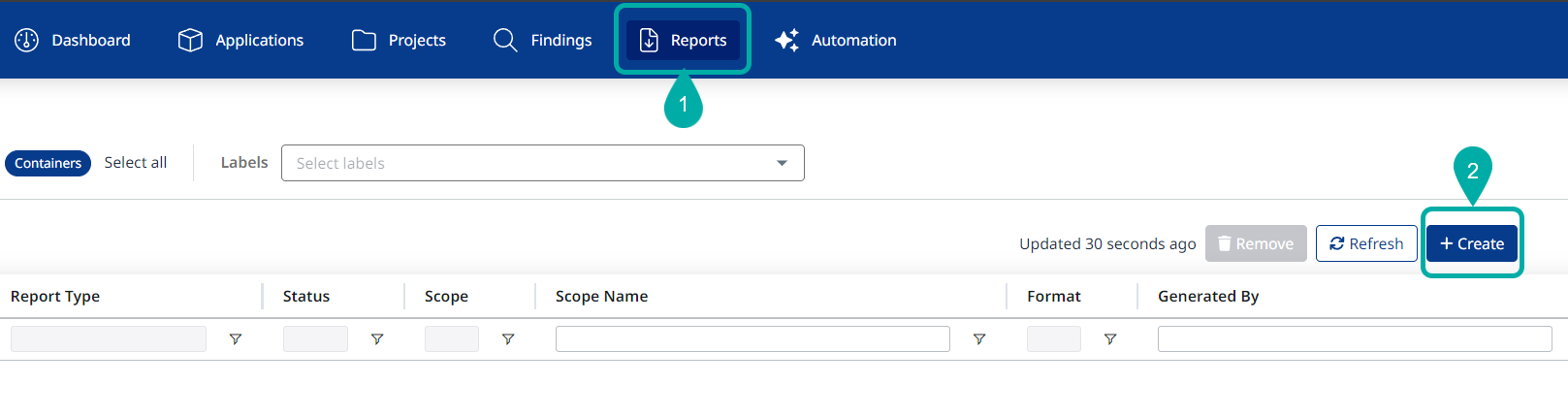1568x416 pixels.
Task: Click the Dashboard gauge icon
Action: coord(27,40)
